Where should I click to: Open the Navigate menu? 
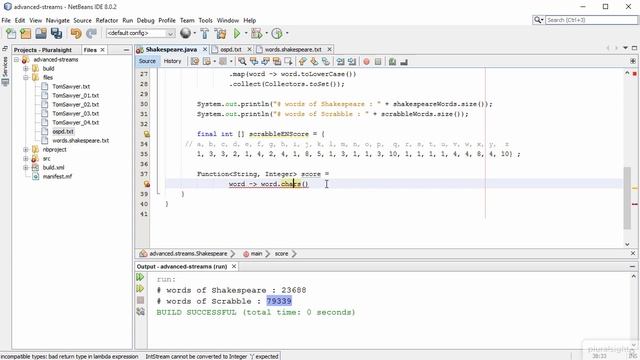[58, 20]
